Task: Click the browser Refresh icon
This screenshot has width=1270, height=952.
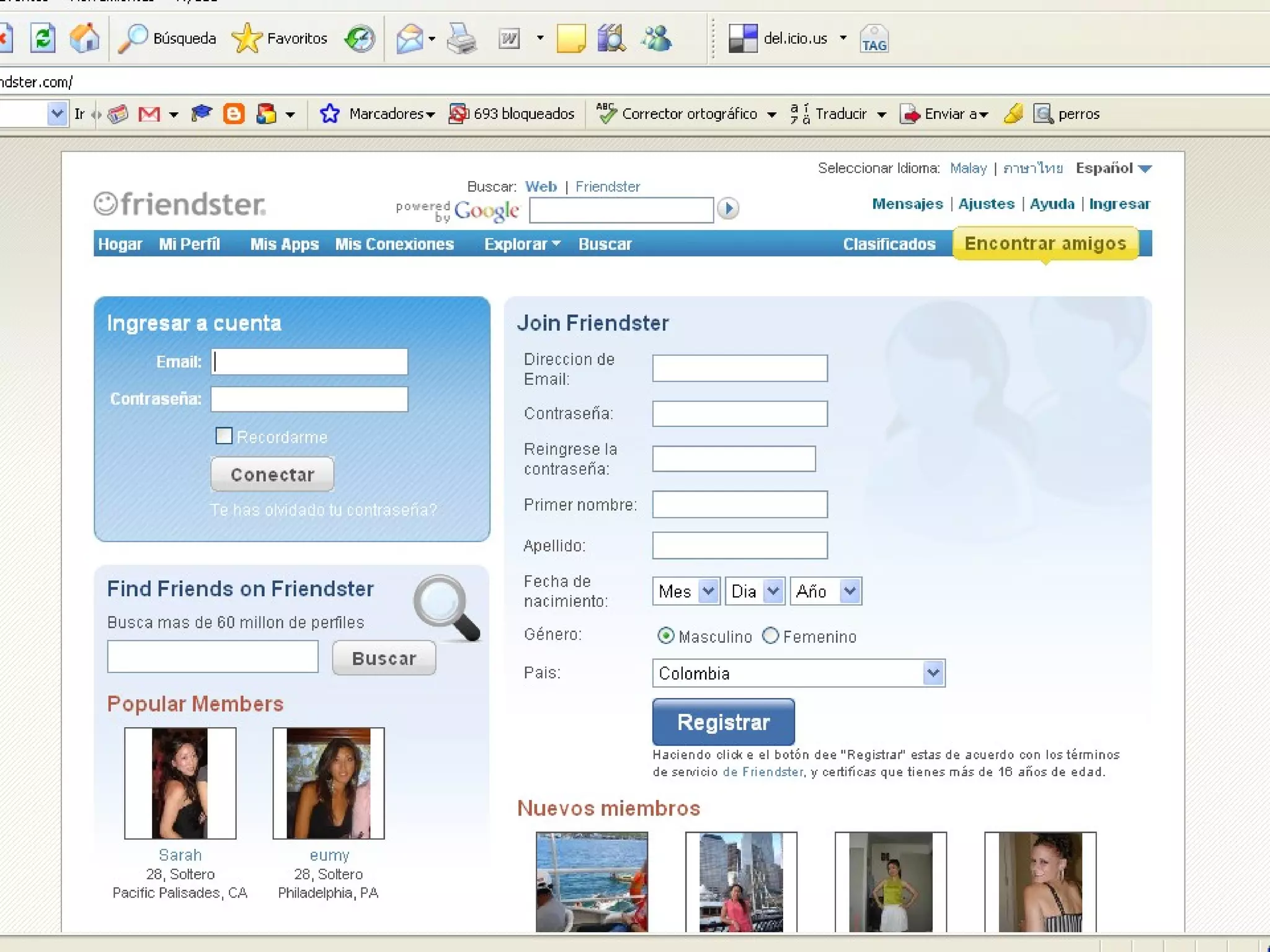Action: [x=43, y=38]
